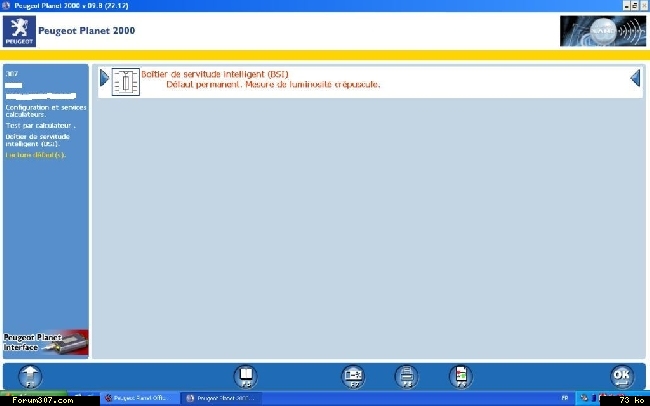Click the left-pointing arrow at the fault row's end
Image resolution: width=650 pixels, height=406 pixels.
(x=635, y=78)
